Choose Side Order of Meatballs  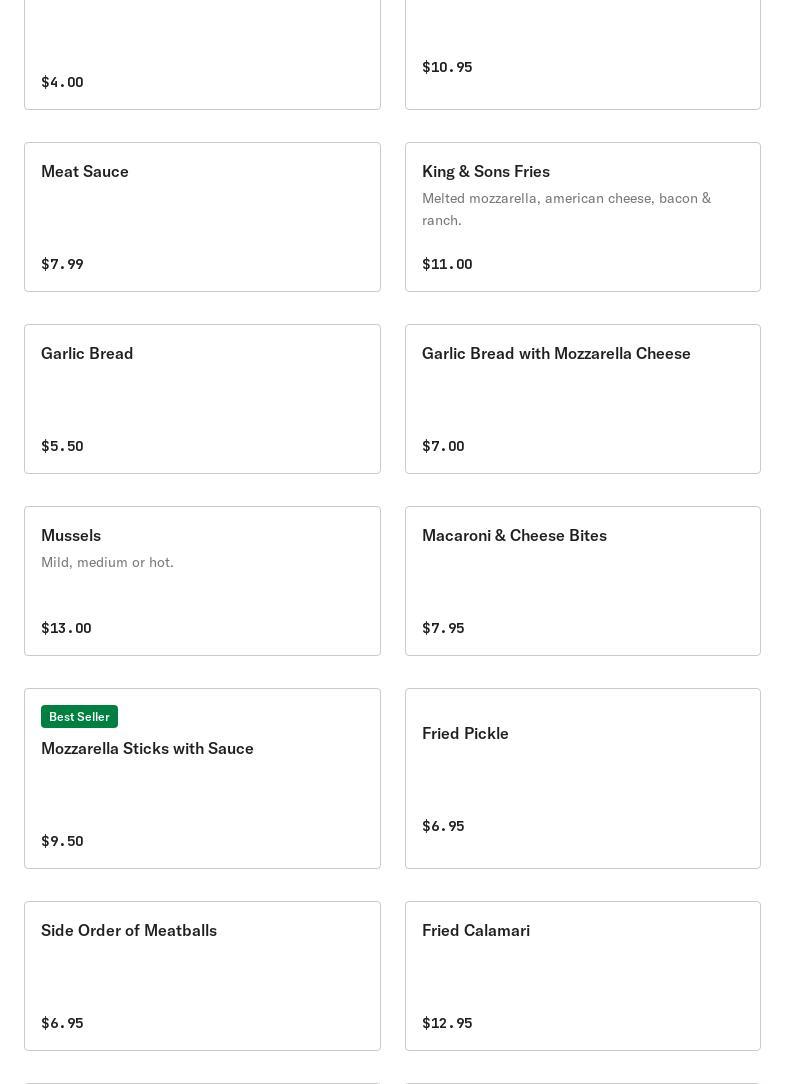202,975
